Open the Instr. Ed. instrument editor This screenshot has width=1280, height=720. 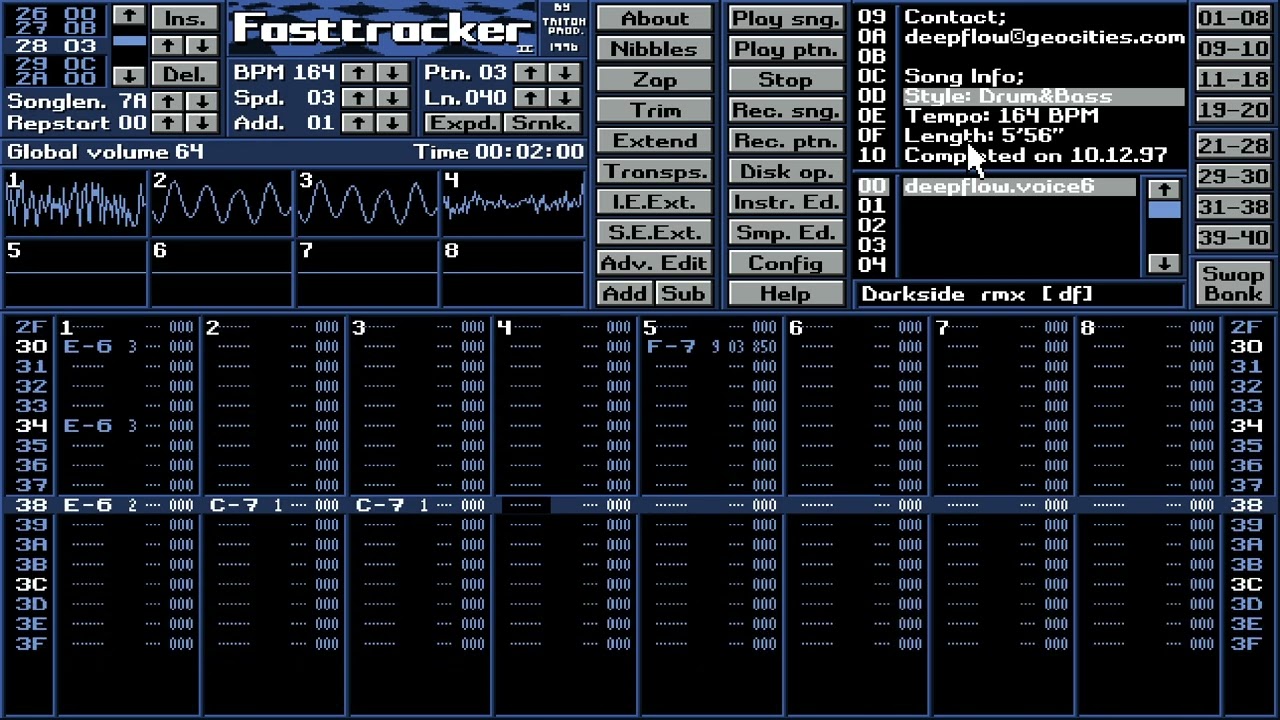click(785, 202)
